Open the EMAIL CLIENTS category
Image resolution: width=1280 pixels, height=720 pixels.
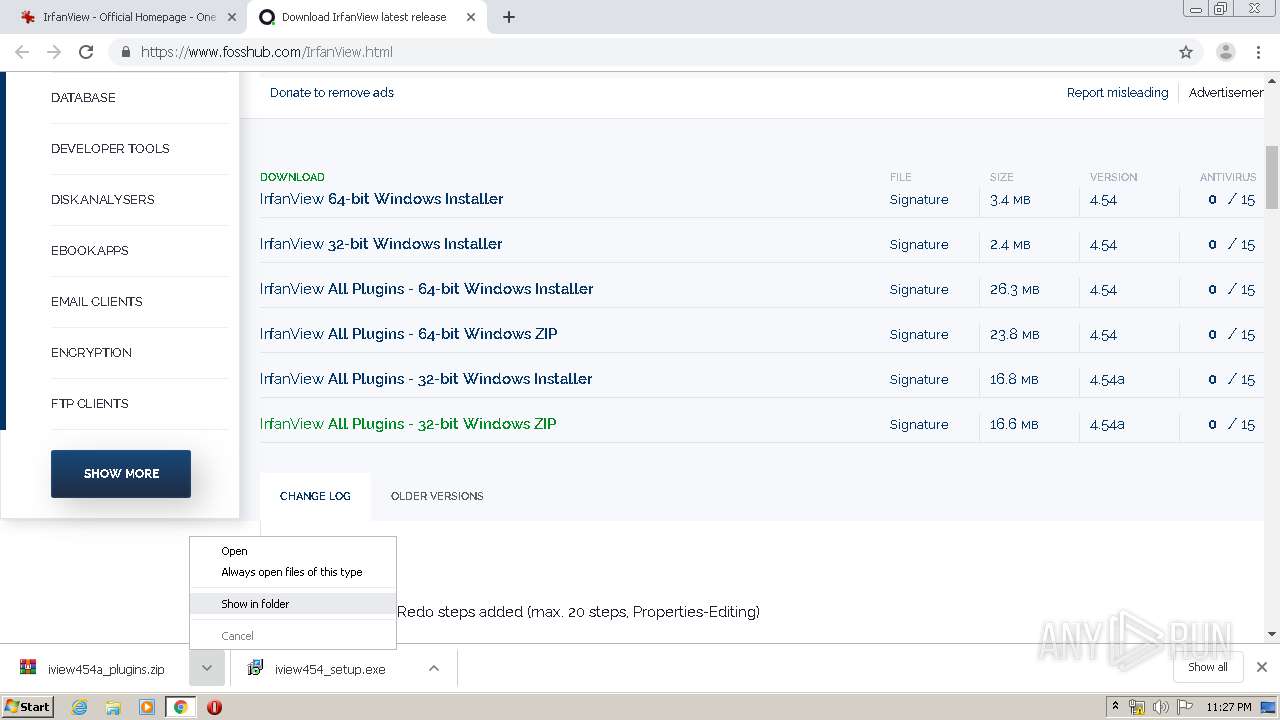pyautogui.click(x=96, y=302)
